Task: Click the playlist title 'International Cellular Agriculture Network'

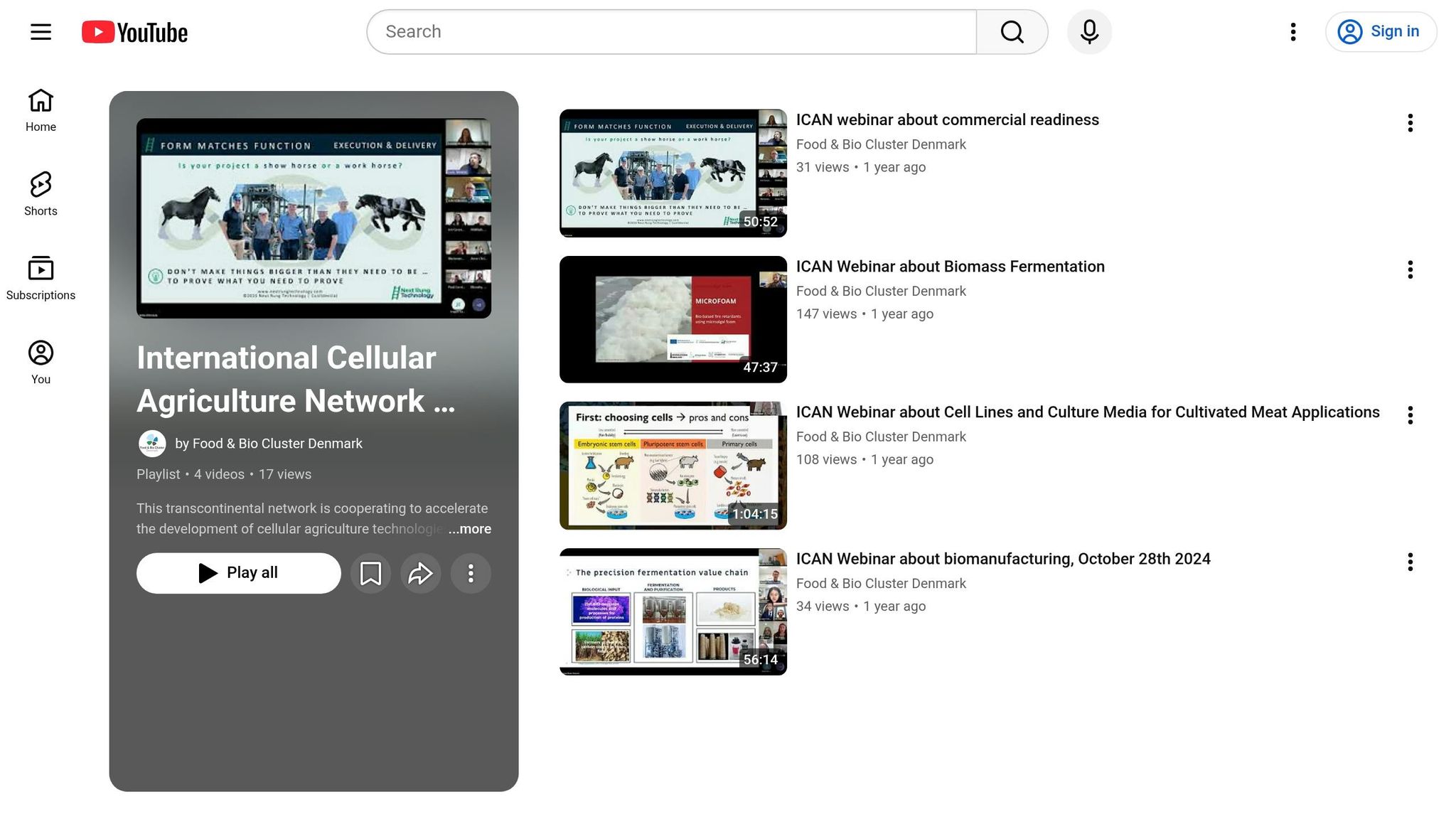Action: 296,380
